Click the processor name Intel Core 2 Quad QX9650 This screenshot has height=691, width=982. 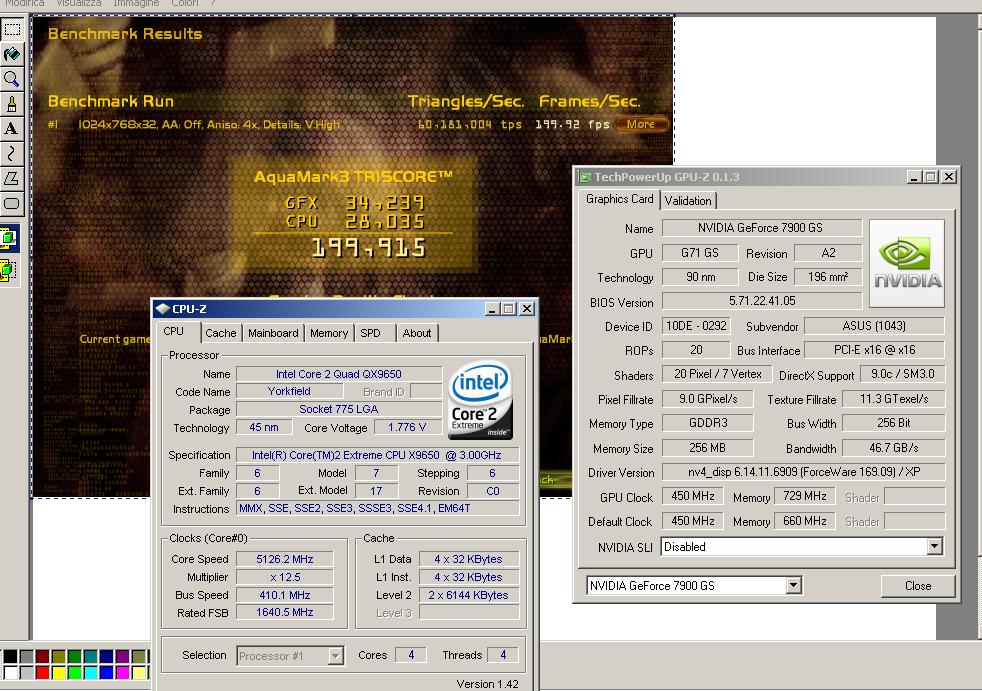click(339, 374)
